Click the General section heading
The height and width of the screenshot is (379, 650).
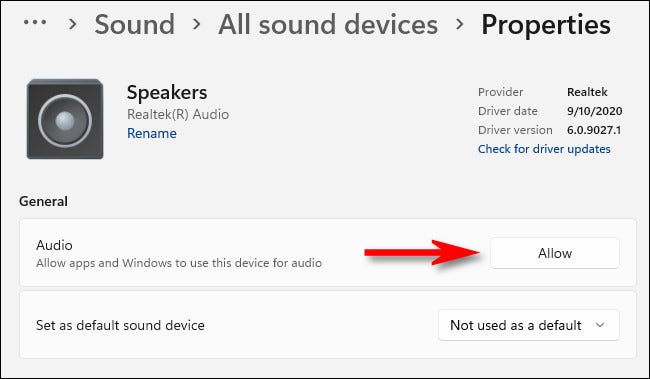[44, 201]
